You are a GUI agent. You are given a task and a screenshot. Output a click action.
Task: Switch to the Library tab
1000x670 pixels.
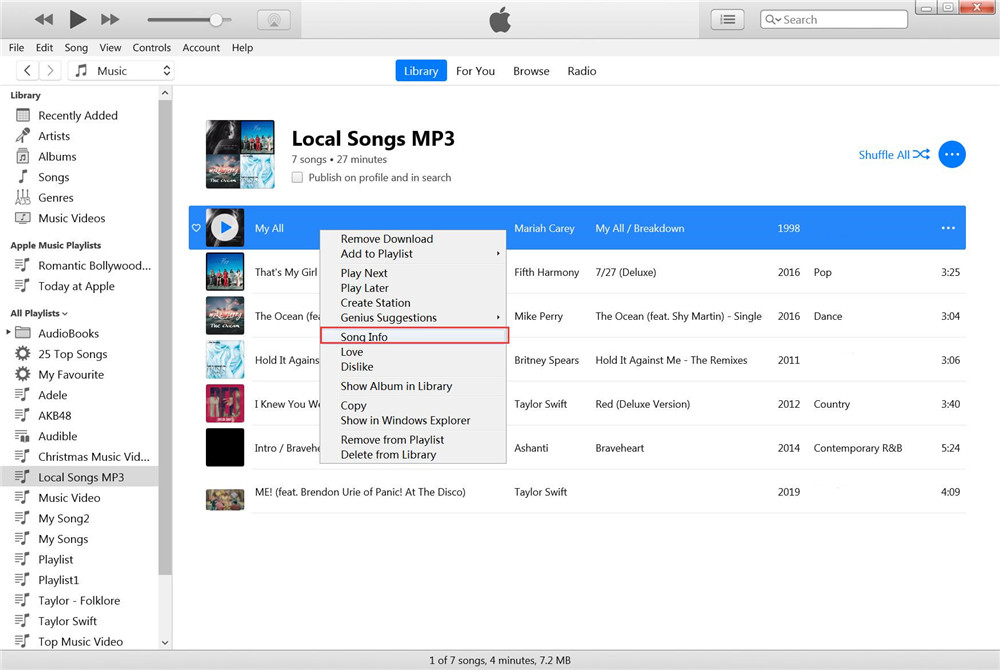[421, 71]
